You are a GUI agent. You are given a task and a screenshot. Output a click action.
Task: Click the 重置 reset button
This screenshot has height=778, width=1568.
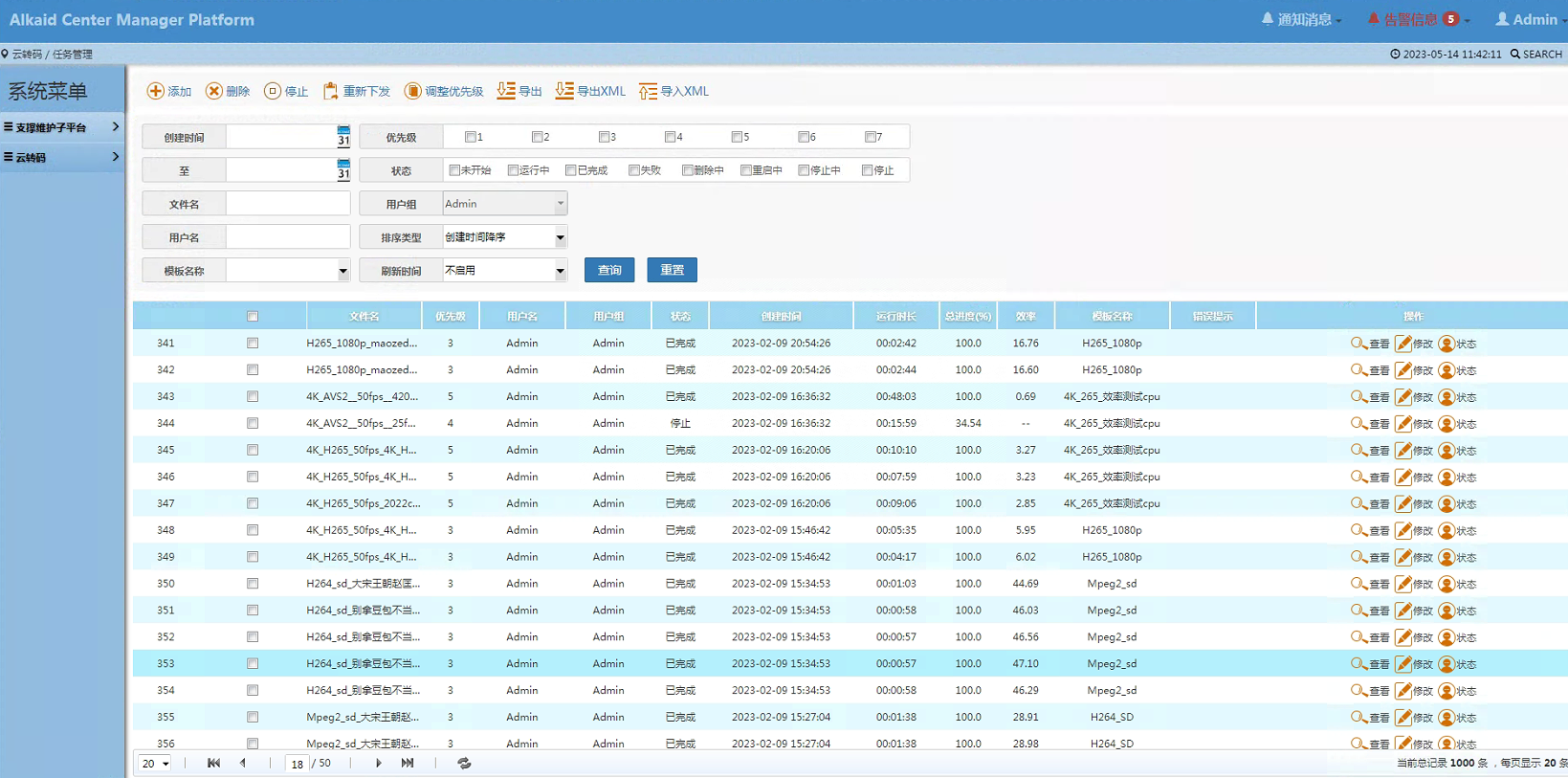[672, 270]
